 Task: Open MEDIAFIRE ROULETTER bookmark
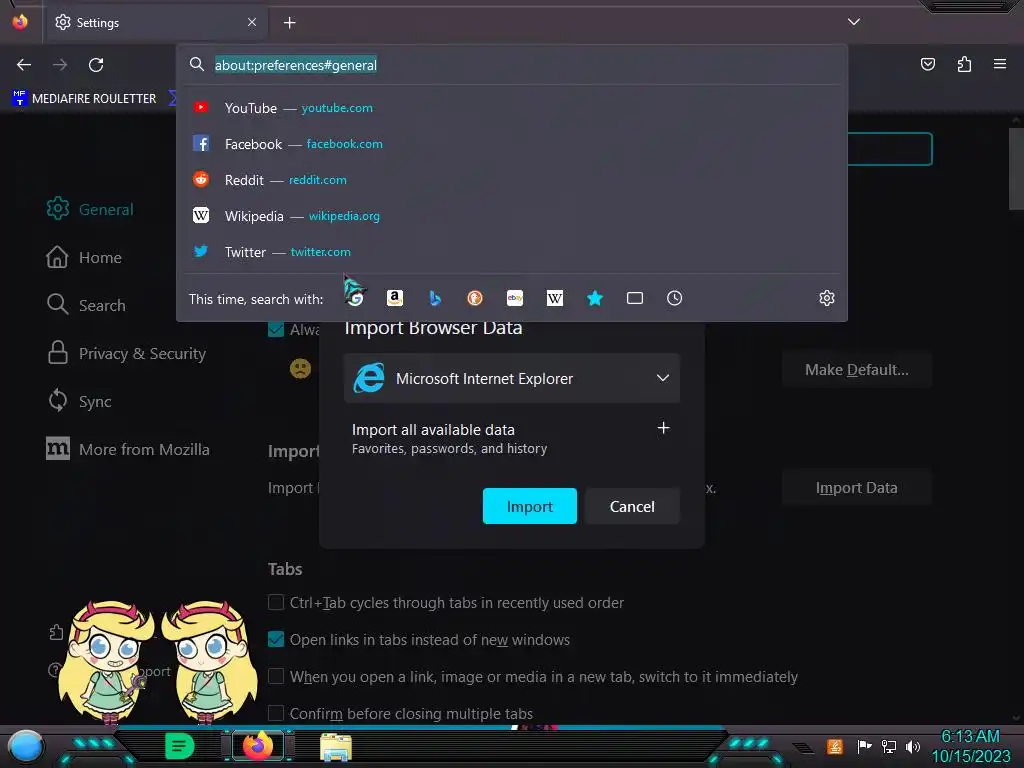(x=85, y=99)
